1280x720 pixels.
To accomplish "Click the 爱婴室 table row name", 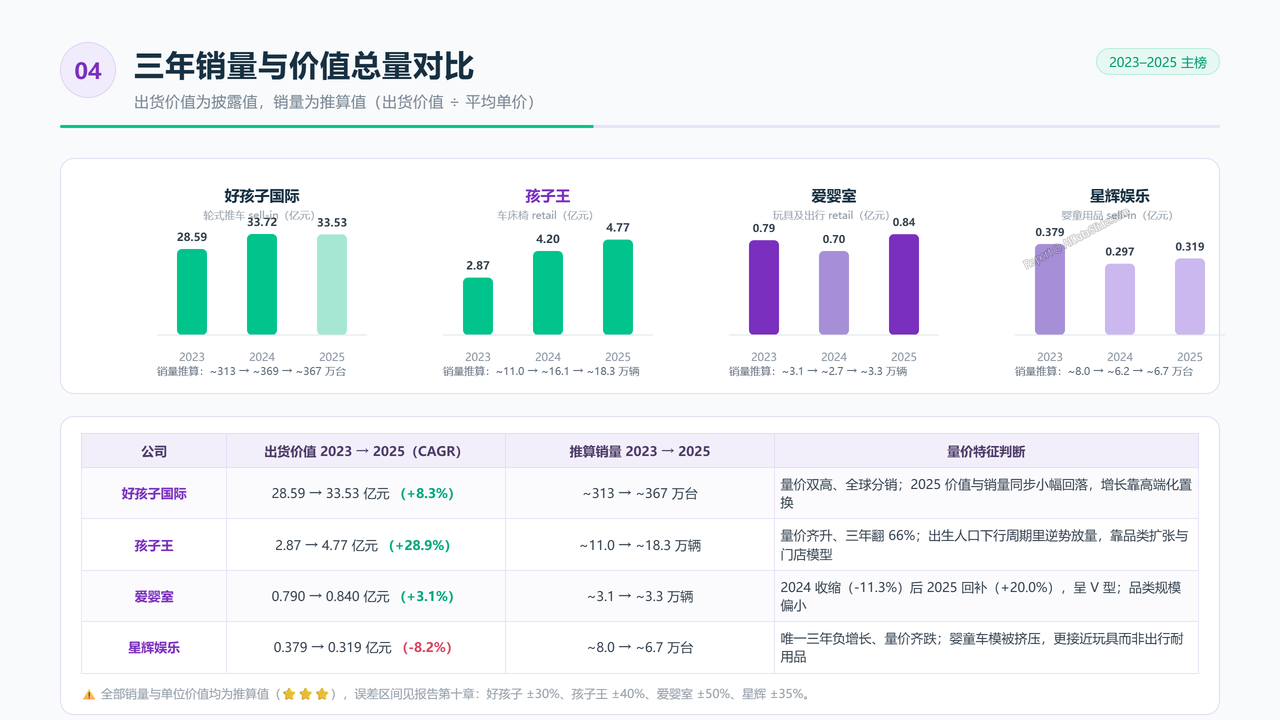I will [x=154, y=596].
